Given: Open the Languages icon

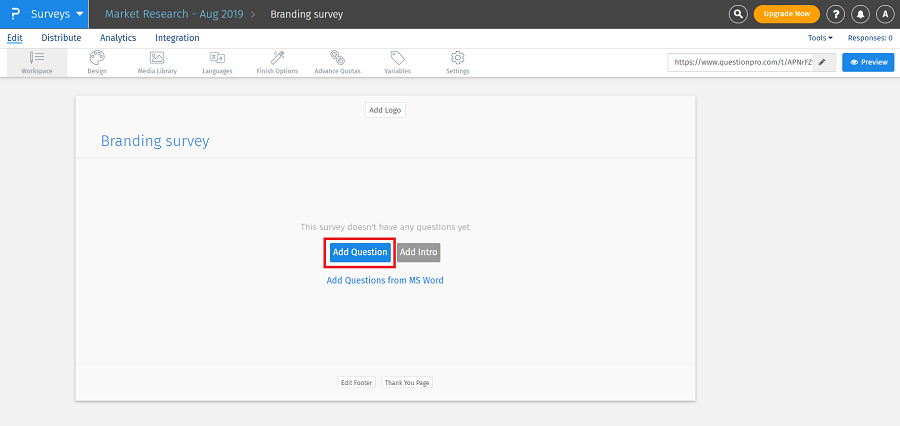Looking at the screenshot, I should click(217, 58).
